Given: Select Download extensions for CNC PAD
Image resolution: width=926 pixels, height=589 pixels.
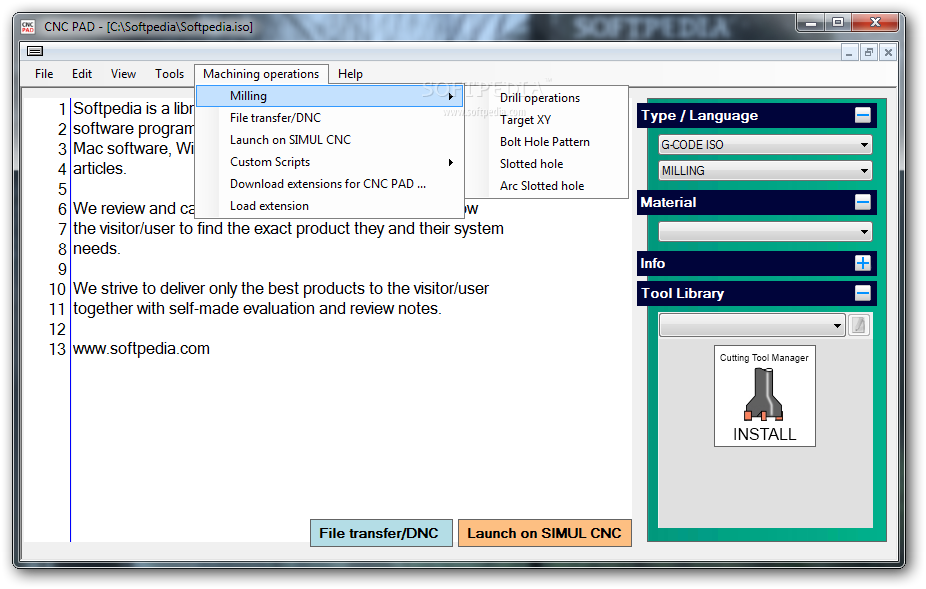Looking at the screenshot, I should point(330,184).
